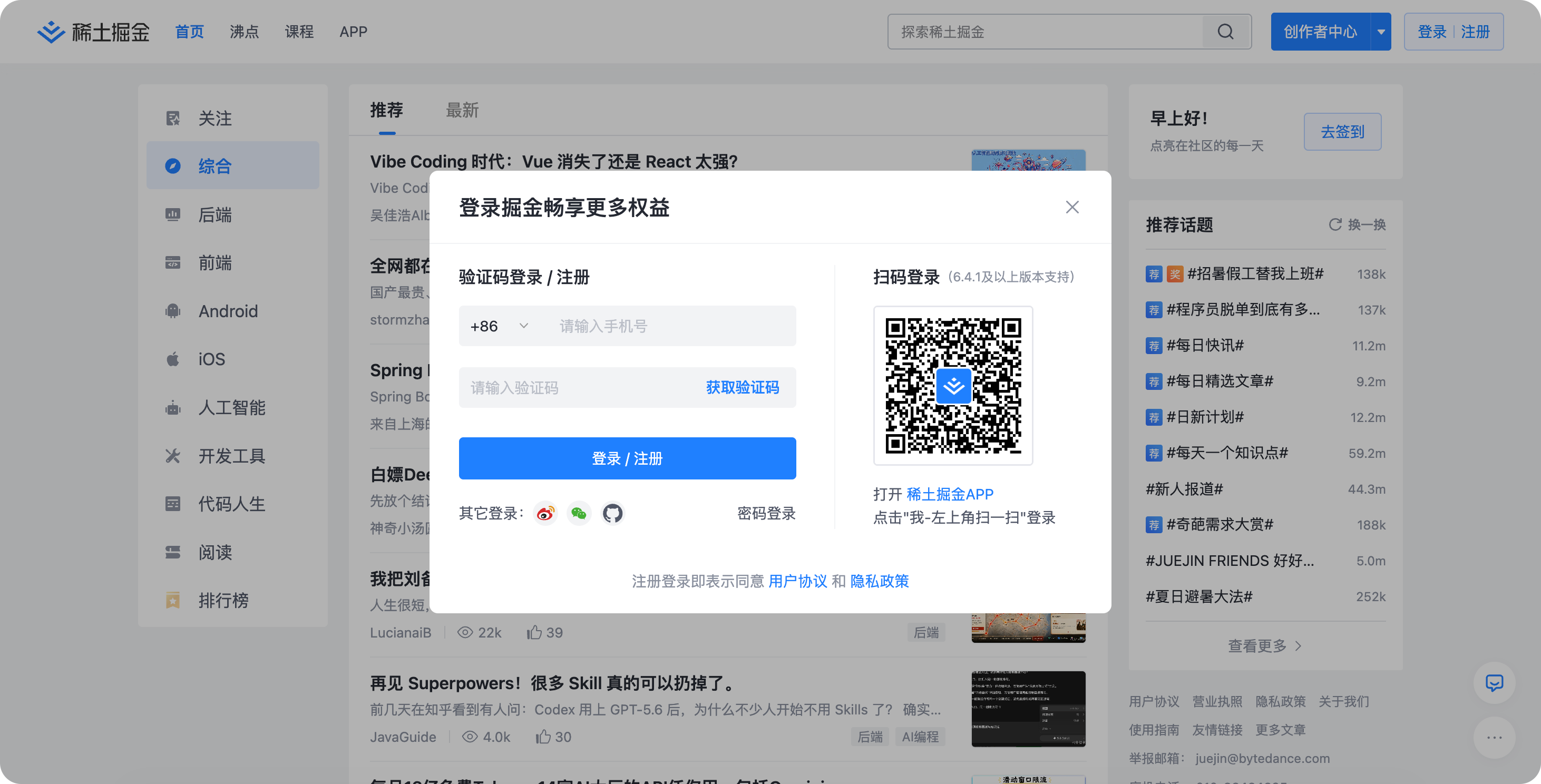The image size is (1541, 784).
Task: Open topic #奇葩需求大赏#
Action: coord(1220,524)
